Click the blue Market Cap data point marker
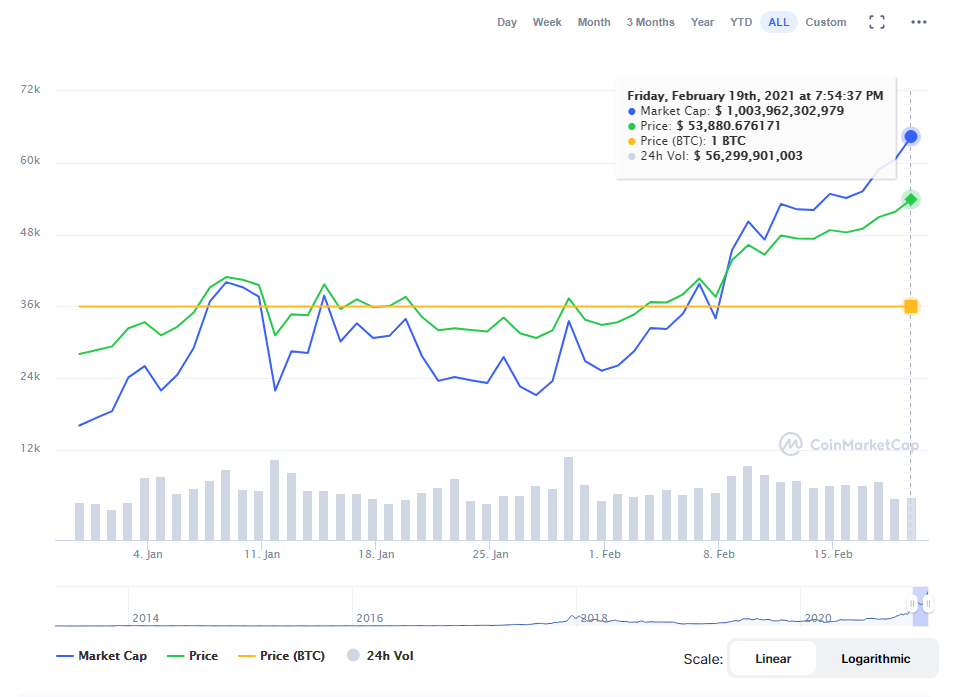Image resolution: width=956 pixels, height=697 pixels. pyautogui.click(x=911, y=136)
